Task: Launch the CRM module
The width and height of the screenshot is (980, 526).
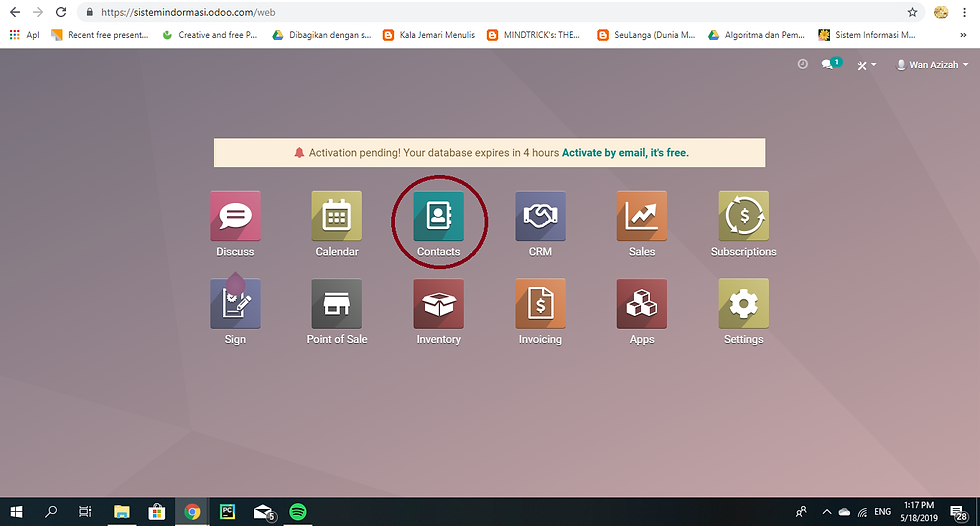Action: [540, 216]
